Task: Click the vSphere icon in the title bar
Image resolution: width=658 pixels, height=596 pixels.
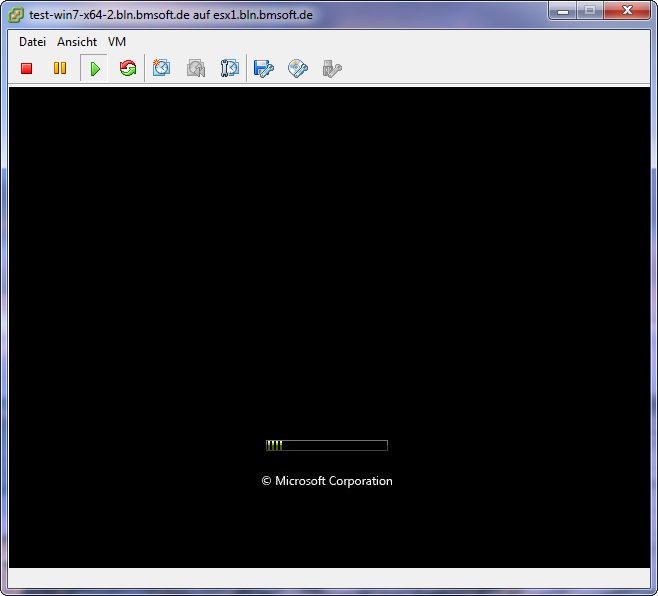Action: pos(16,15)
